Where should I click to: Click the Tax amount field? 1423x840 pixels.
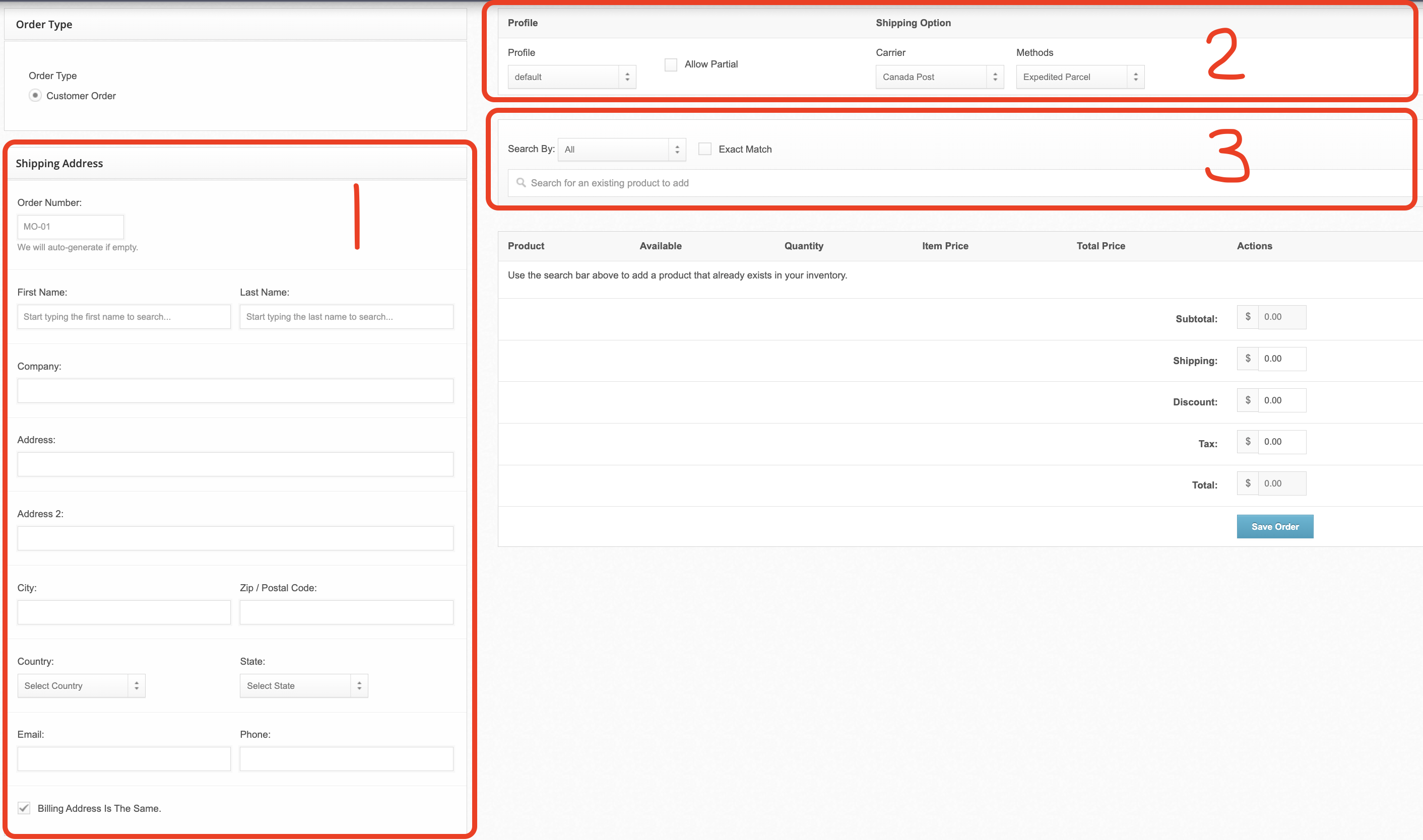coord(1281,442)
